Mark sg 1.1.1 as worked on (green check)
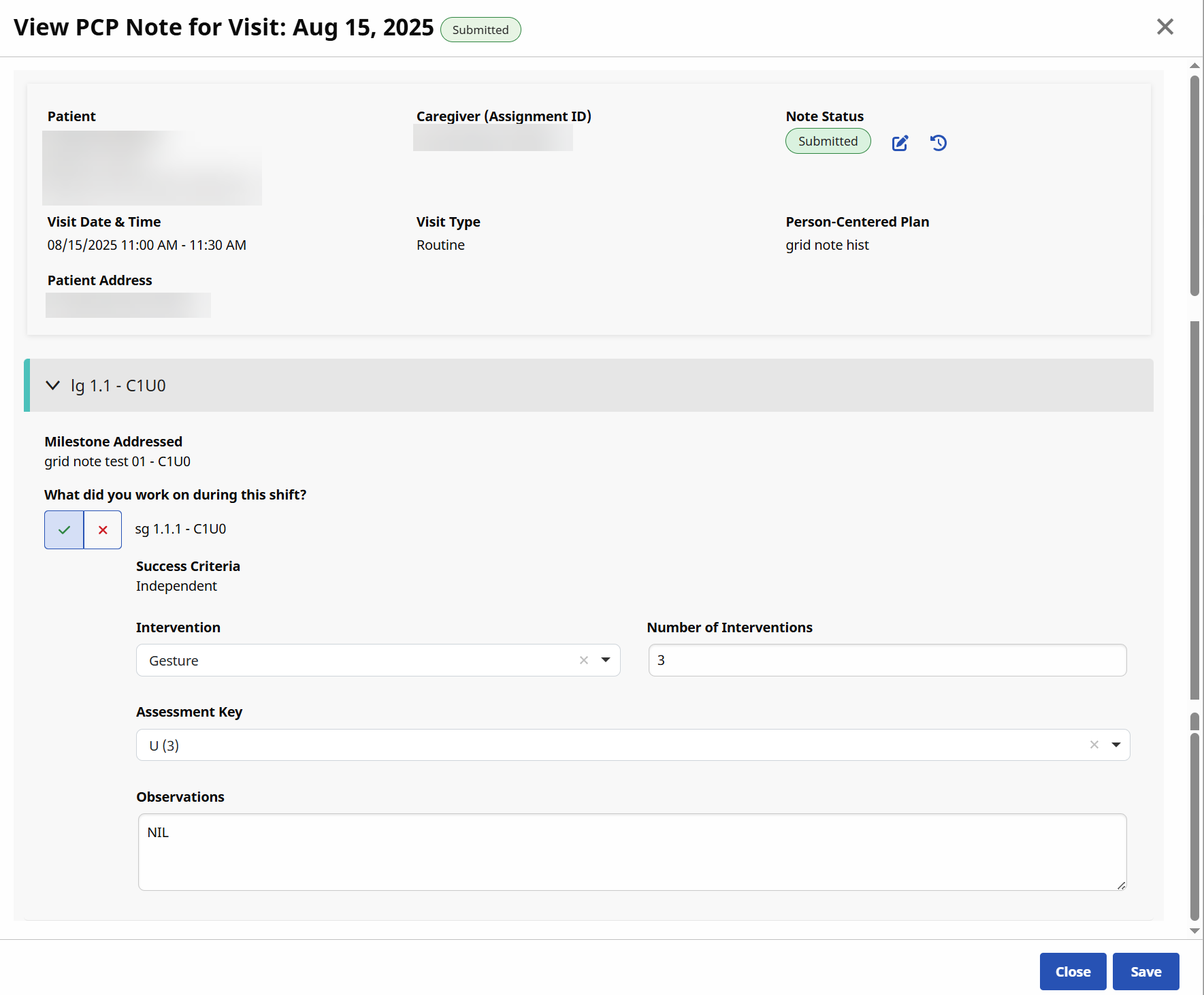This screenshot has height=995, width=1204. pyautogui.click(x=64, y=529)
